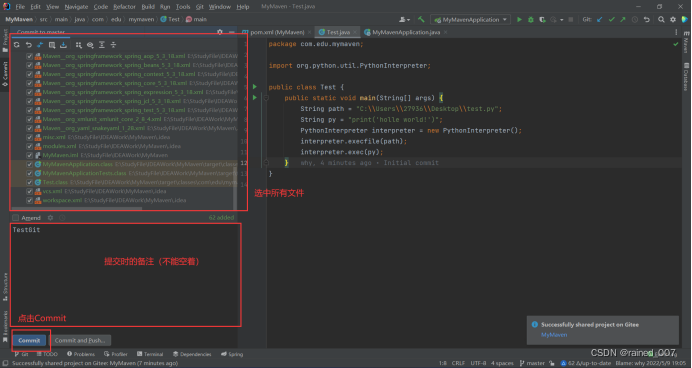Open the Git menu

(x=199, y=7)
